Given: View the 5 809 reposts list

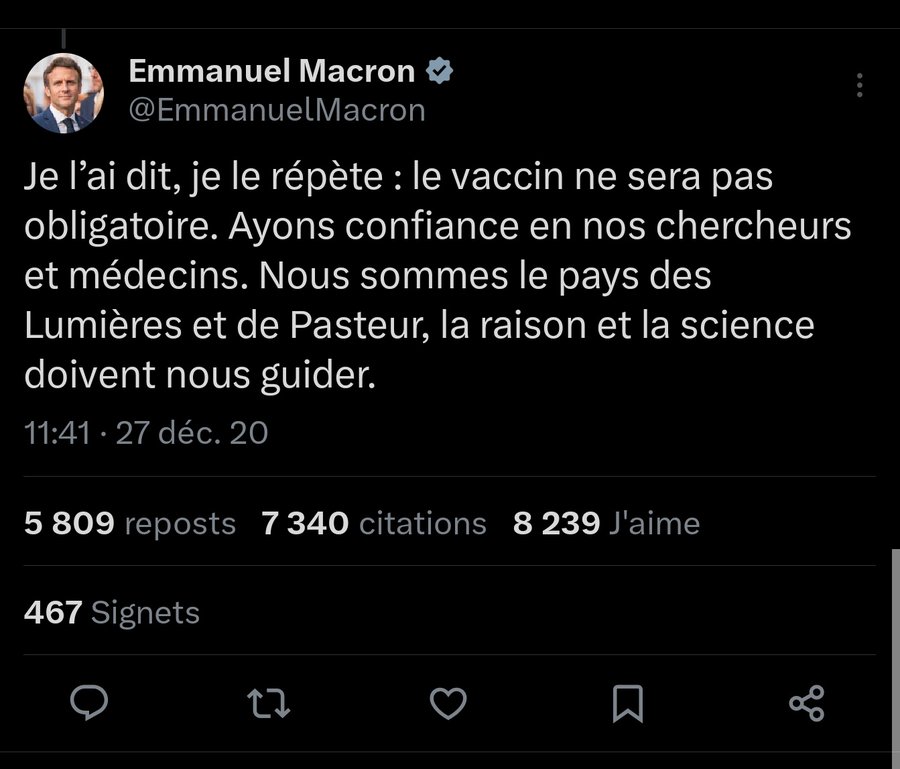Looking at the screenshot, I should coord(130,523).
